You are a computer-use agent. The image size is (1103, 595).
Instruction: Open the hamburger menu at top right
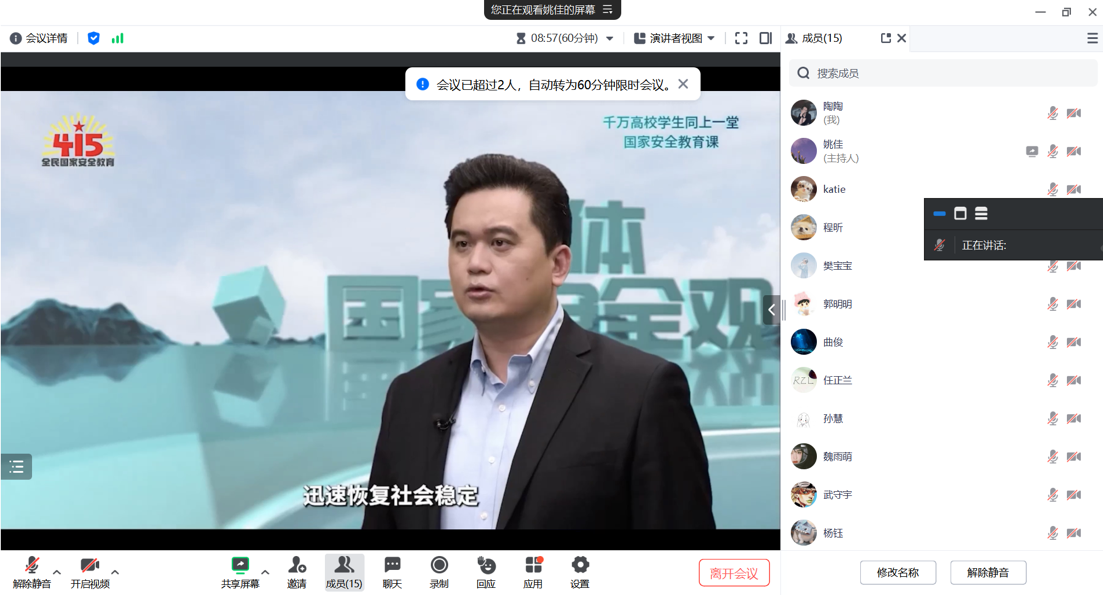[1092, 38]
